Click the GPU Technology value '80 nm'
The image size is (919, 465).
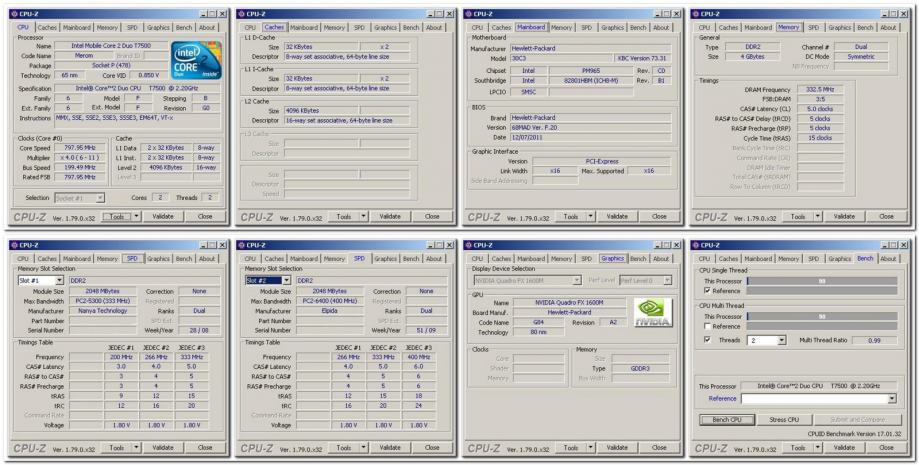(539, 332)
